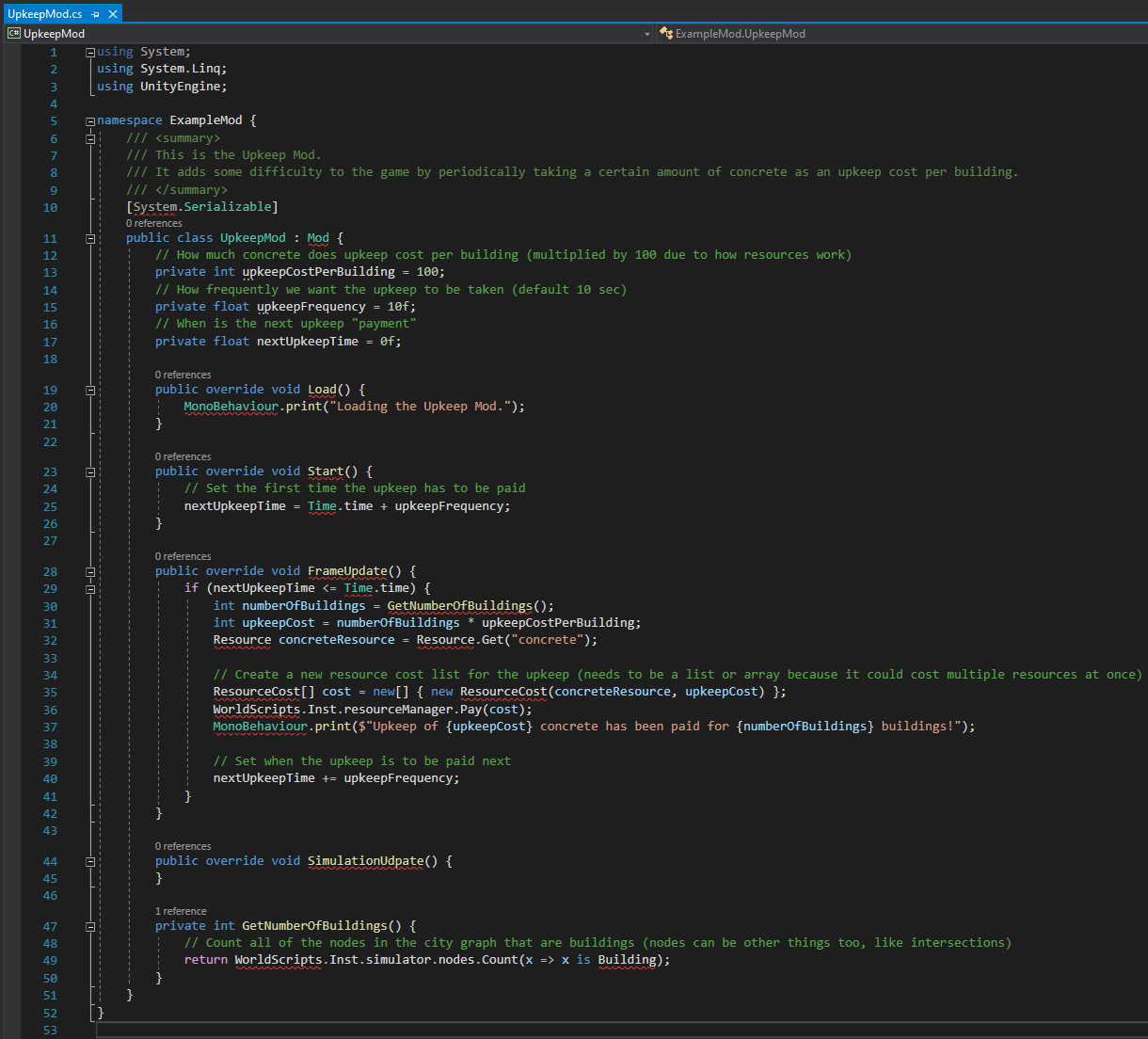The height and width of the screenshot is (1039, 1148).
Task: Click the 'This is the Upkeep Mod.' comment
Action: (224, 155)
